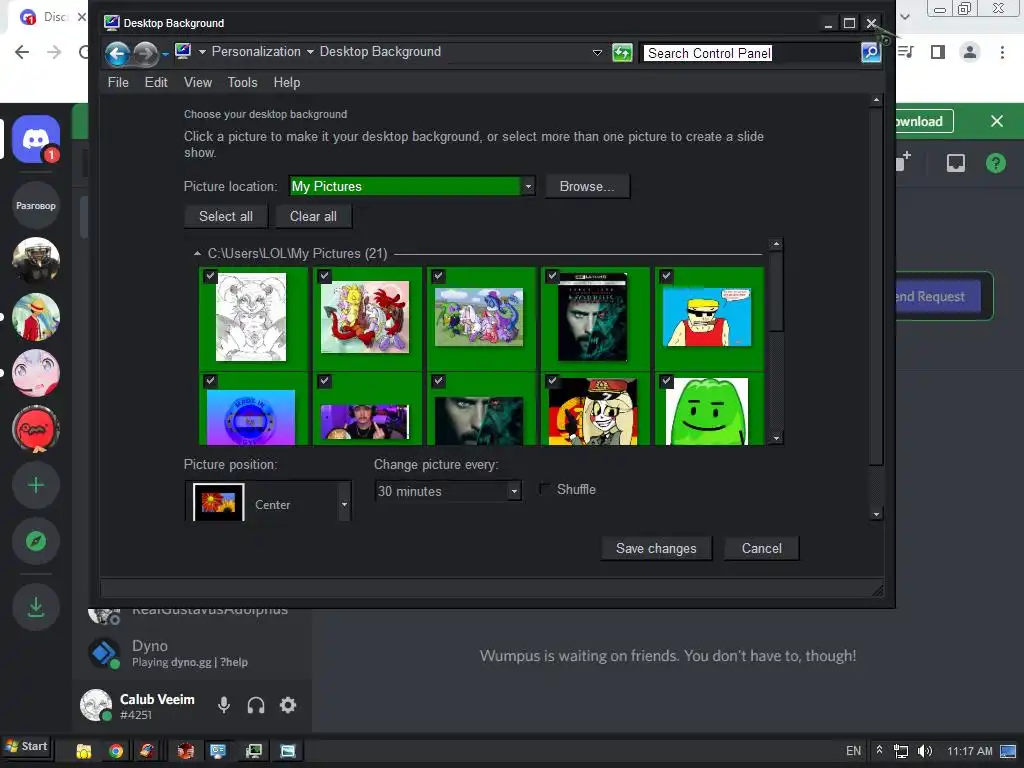Open the Discord inbox icon

(955, 163)
